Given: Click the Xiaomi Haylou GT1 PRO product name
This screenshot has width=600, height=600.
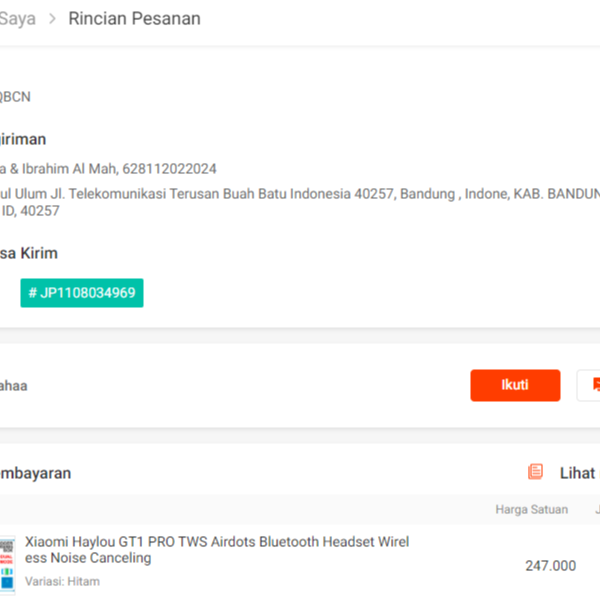Looking at the screenshot, I should [x=217, y=549].
